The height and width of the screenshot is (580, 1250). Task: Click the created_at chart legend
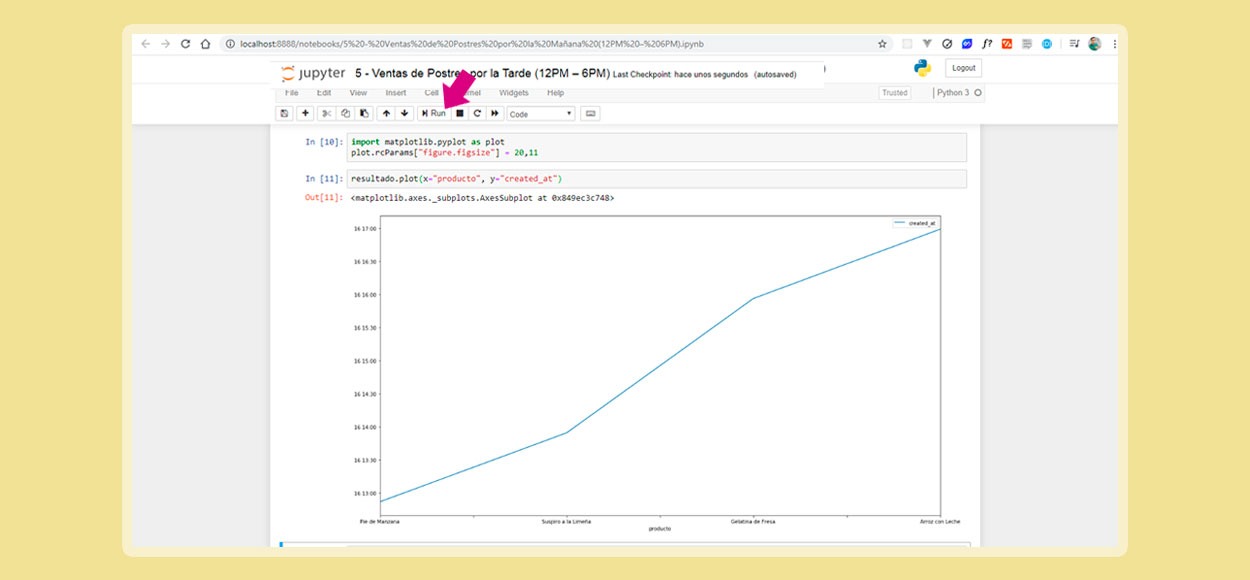(915, 223)
